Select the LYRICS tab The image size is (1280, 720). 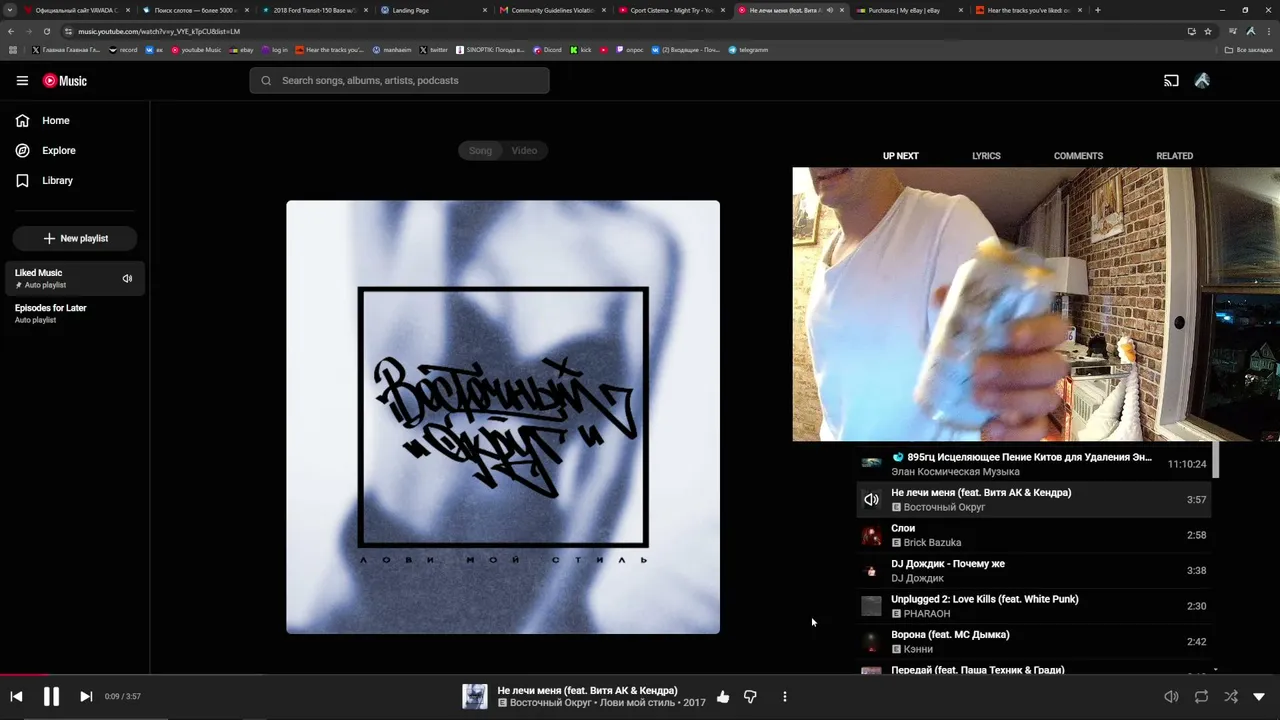point(986,156)
